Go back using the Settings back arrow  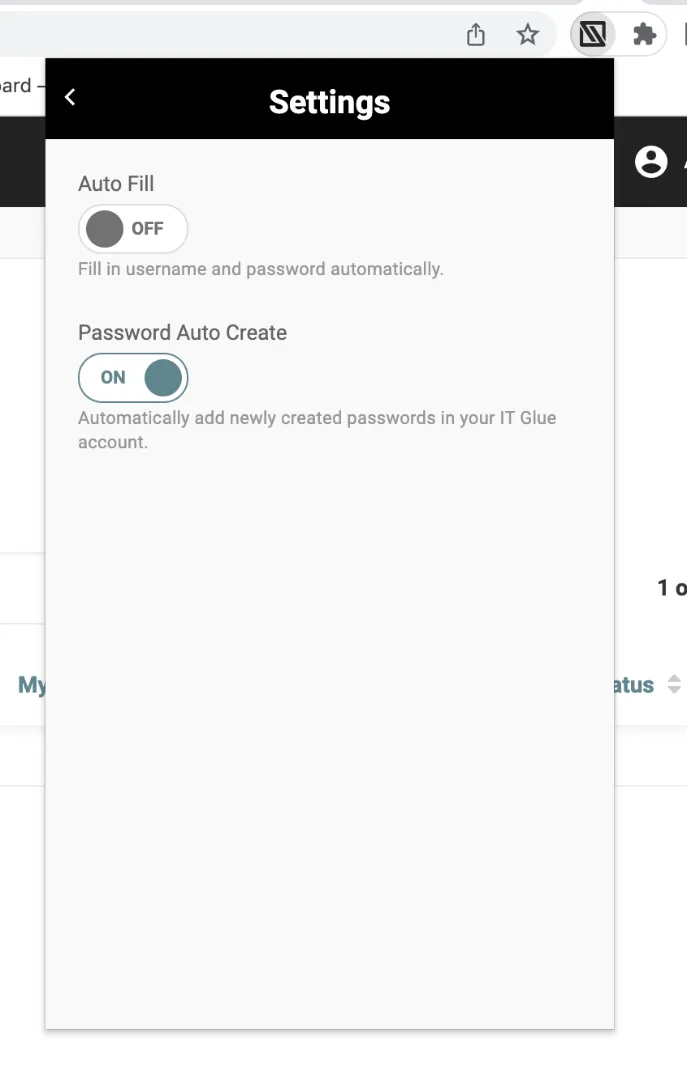[70, 97]
